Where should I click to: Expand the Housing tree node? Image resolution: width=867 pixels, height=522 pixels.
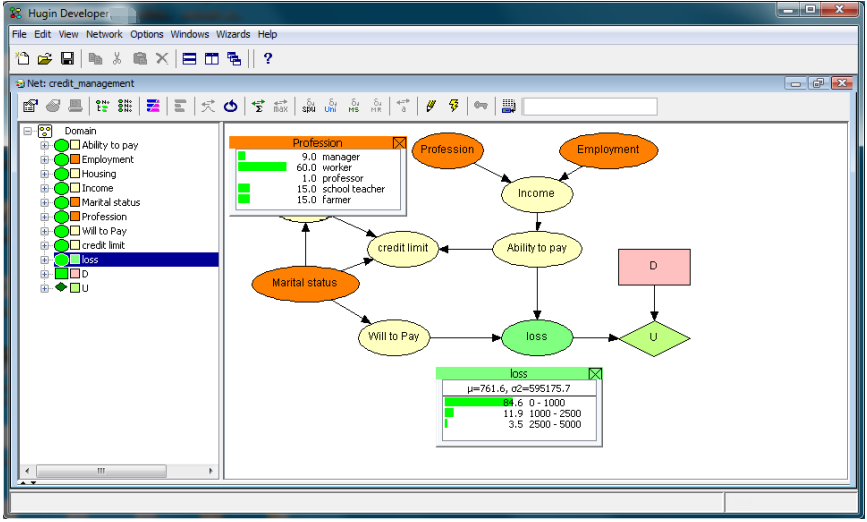coord(45,174)
